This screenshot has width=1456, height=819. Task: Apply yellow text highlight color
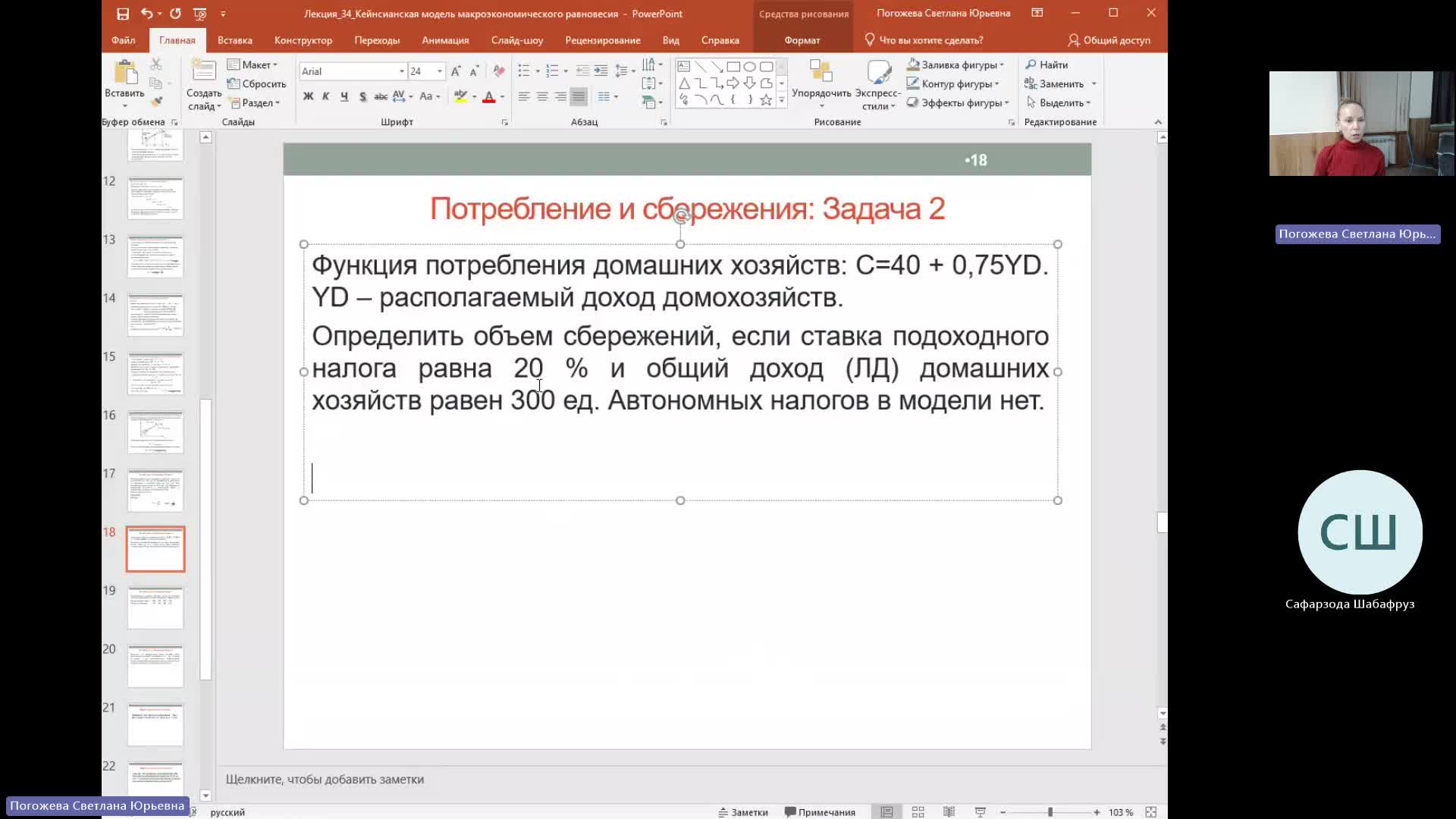(x=460, y=96)
